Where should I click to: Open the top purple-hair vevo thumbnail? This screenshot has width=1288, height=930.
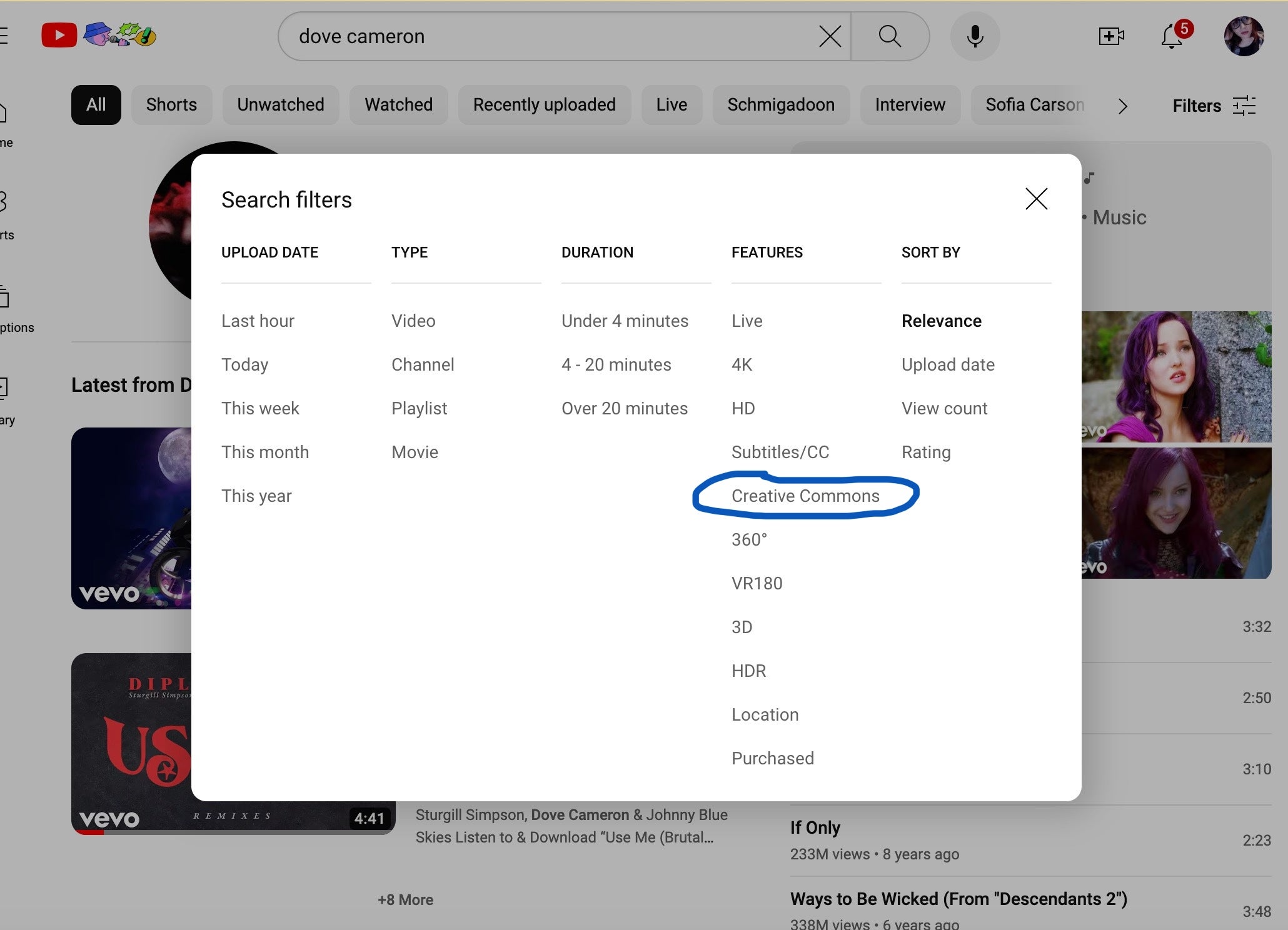click(1177, 377)
